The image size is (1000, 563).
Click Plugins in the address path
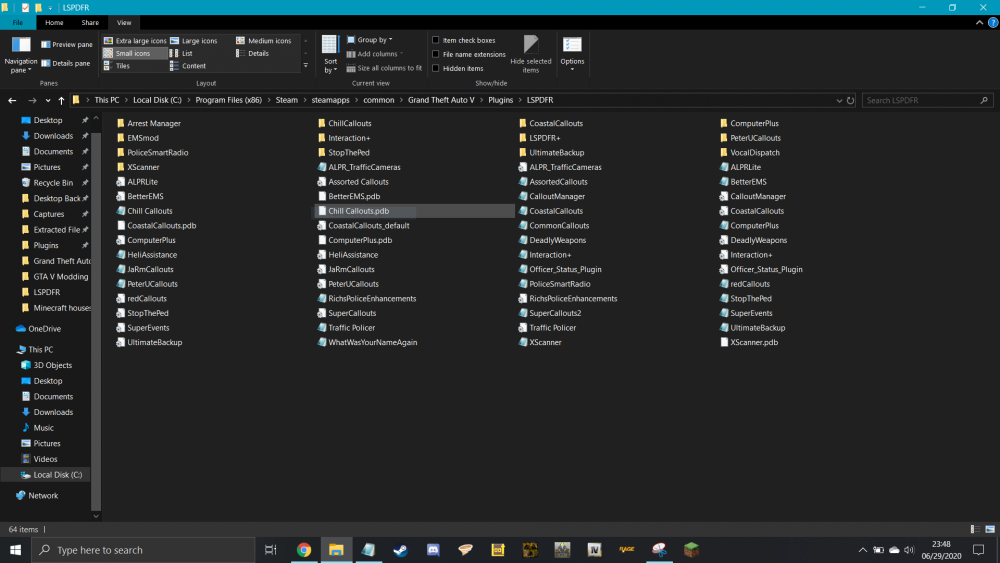click(x=501, y=100)
